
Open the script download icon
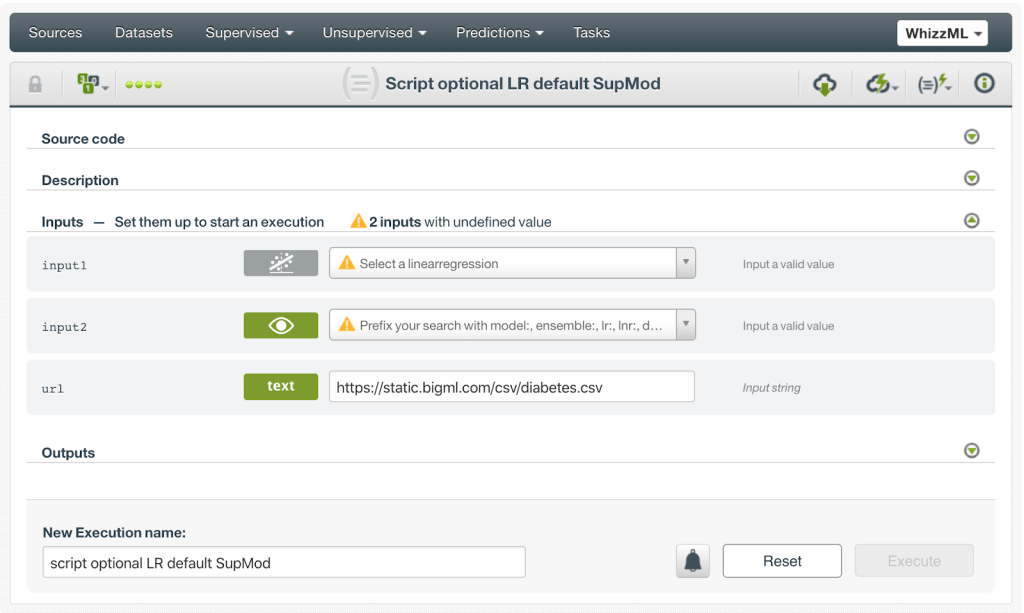coord(823,84)
